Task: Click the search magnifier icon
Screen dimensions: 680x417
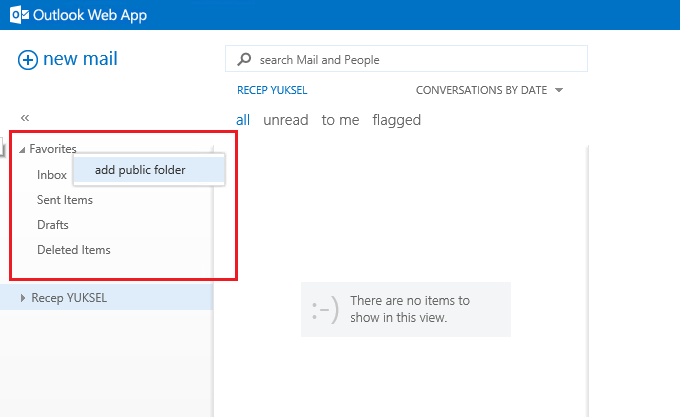Action: [244, 59]
